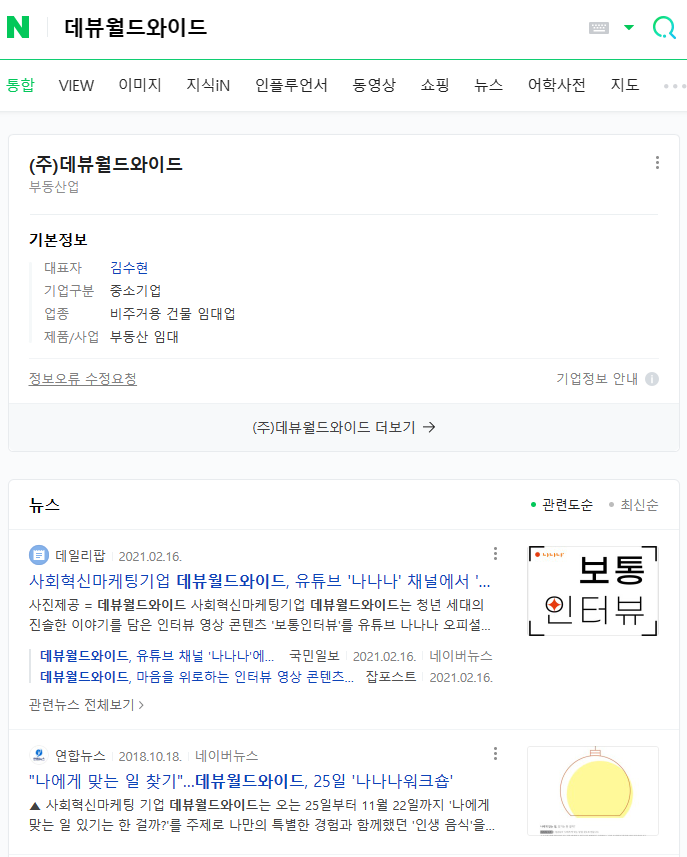Viewport: 687px width, 857px height.
Task: Click 정보오류 수정요청 link
Action: pos(83,379)
